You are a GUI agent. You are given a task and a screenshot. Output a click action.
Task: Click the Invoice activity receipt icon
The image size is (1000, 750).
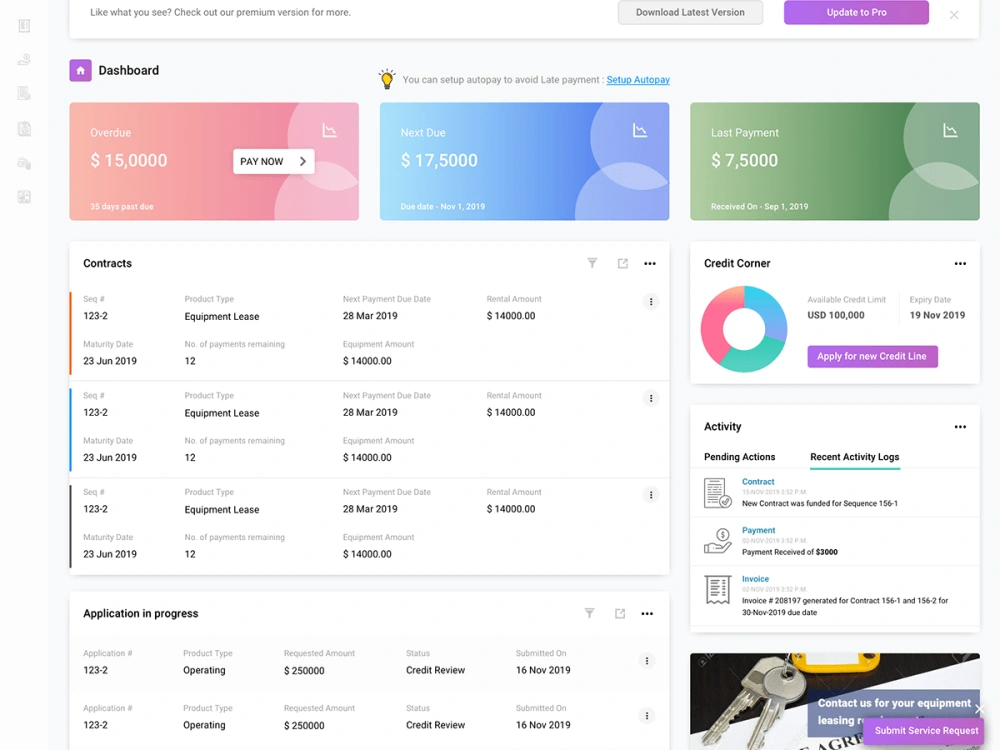click(x=717, y=590)
